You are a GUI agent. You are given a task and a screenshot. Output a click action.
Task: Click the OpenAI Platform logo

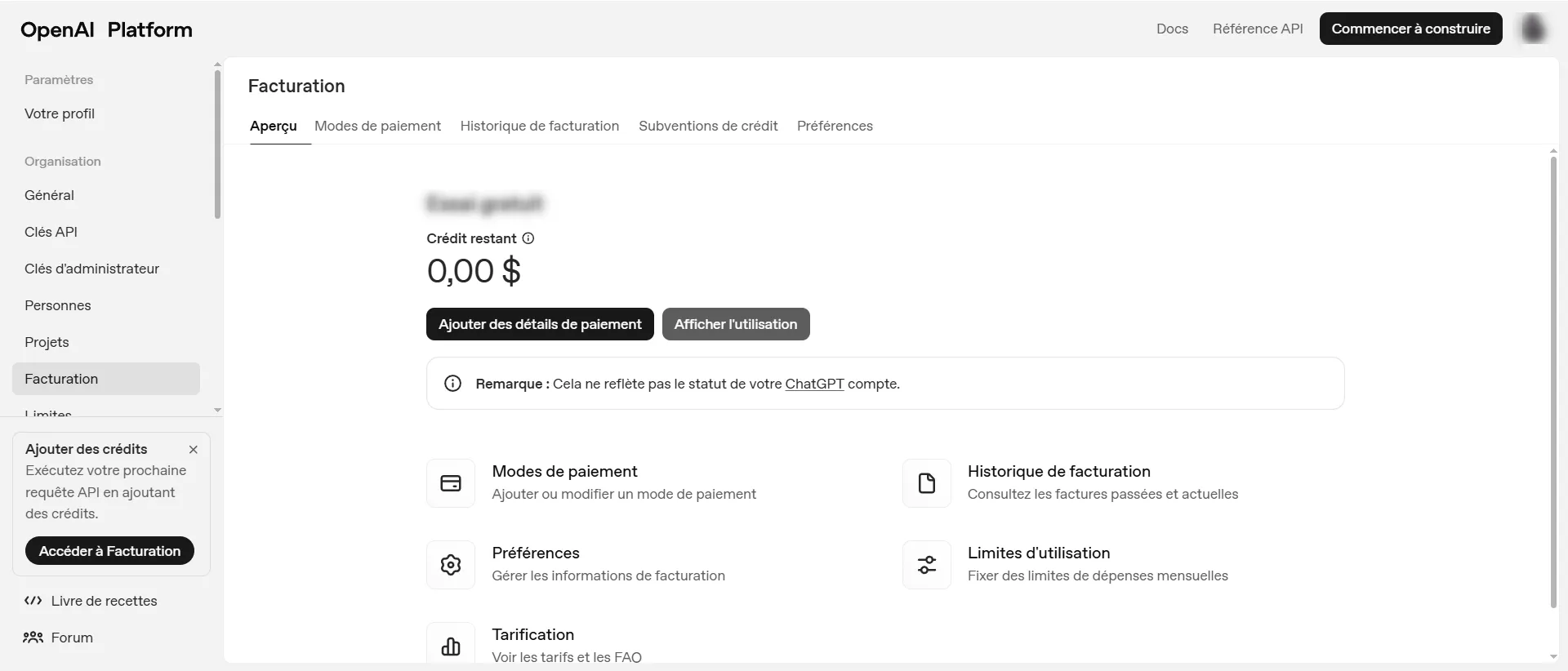click(x=106, y=30)
